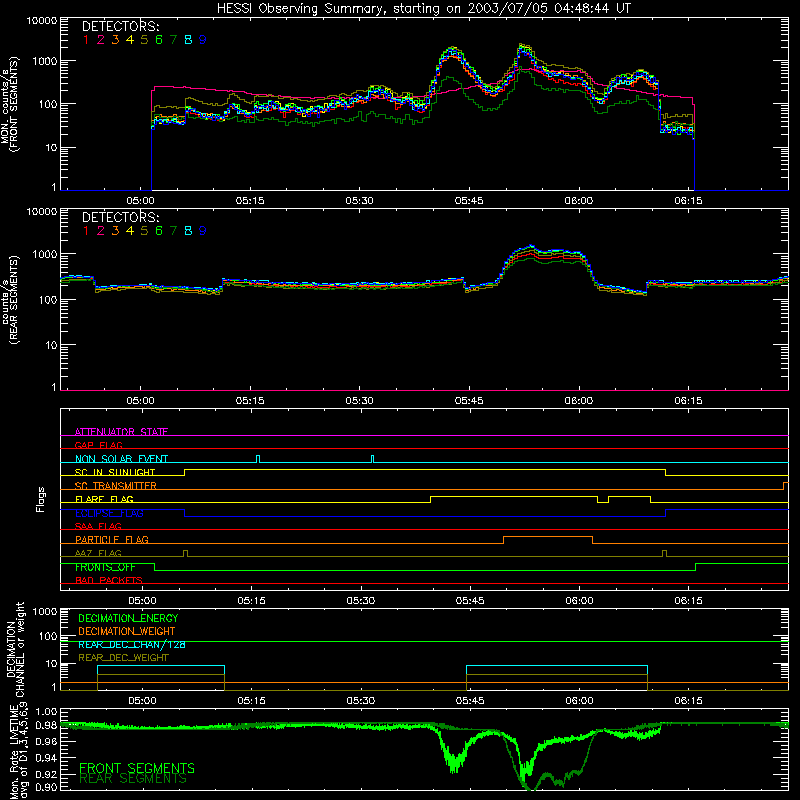Click the DECIMATION_WEIGHT legend label
Viewport: 800px width, 800px height.
coord(127,631)
